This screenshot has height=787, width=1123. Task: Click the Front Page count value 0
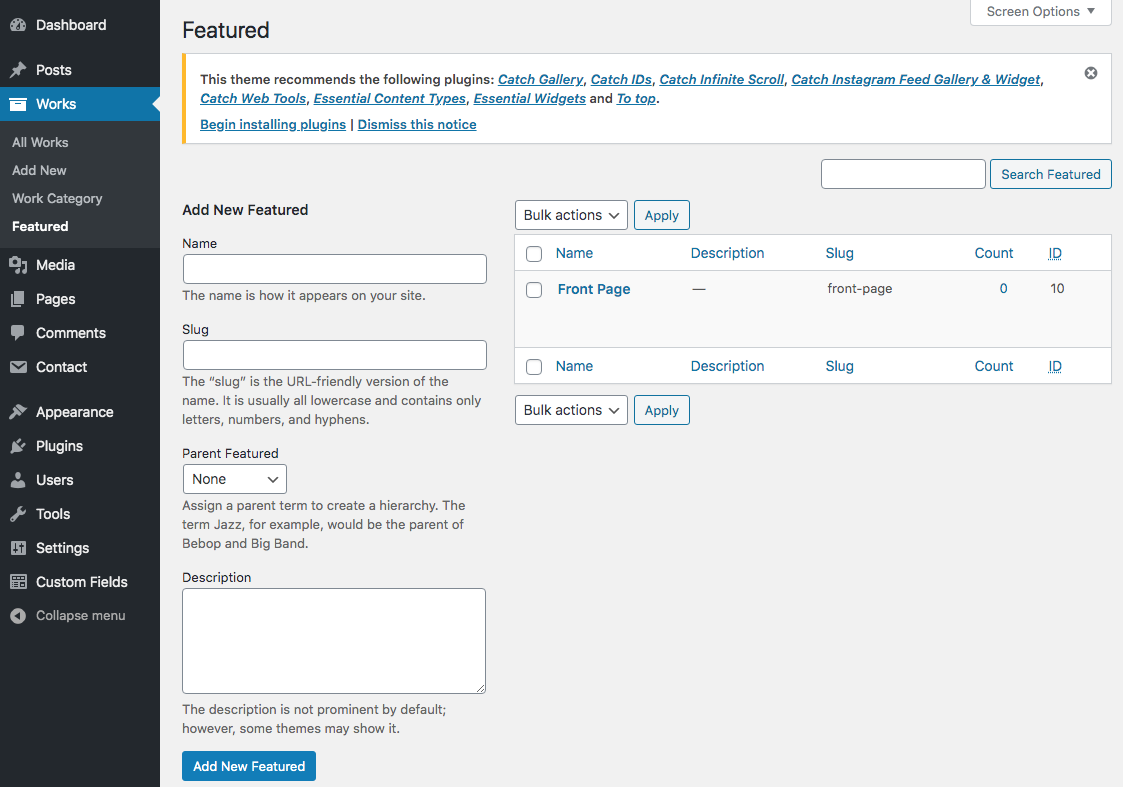(1003, 289)
